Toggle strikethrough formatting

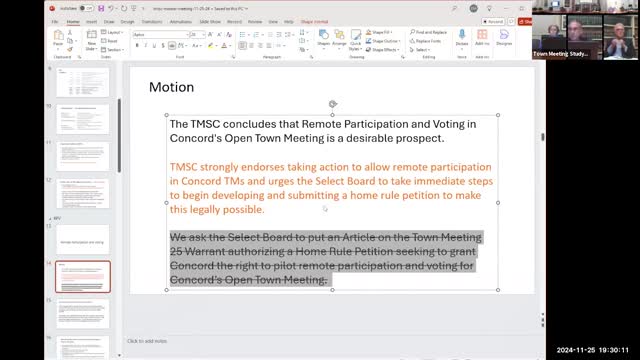(172, 45)
